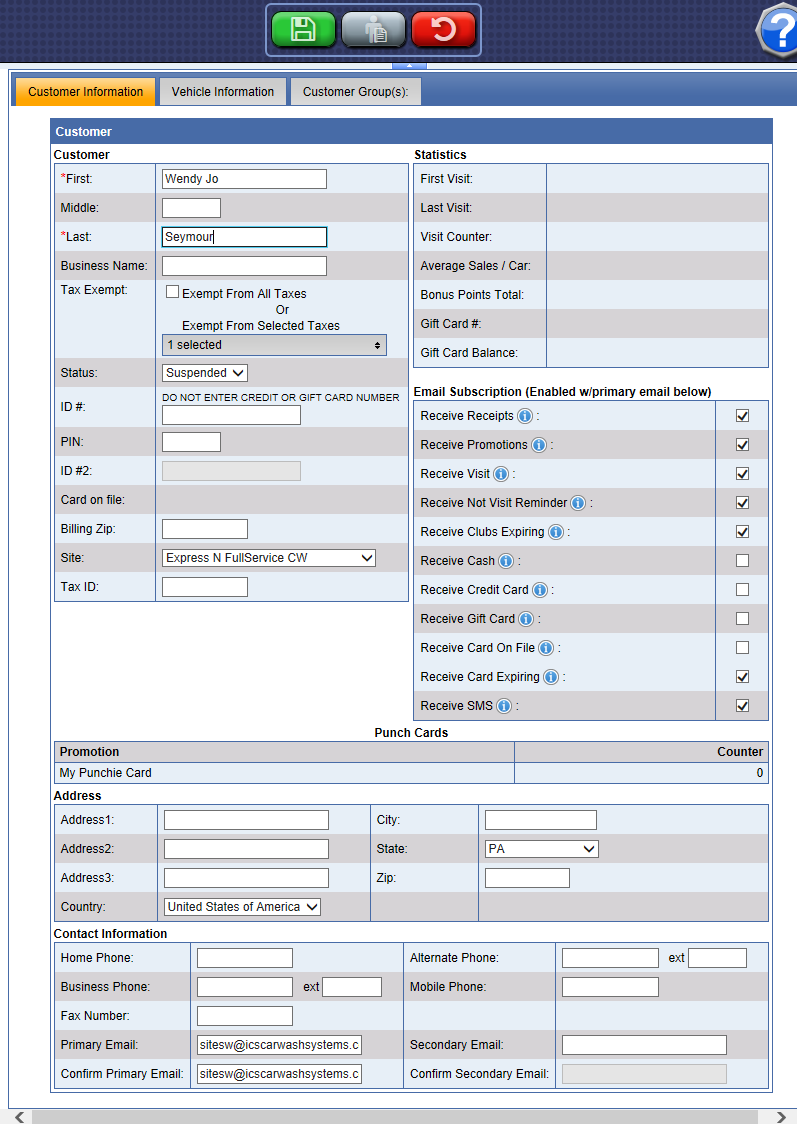Click info icon beside Receive Promotions

click(x=539, y=445)
